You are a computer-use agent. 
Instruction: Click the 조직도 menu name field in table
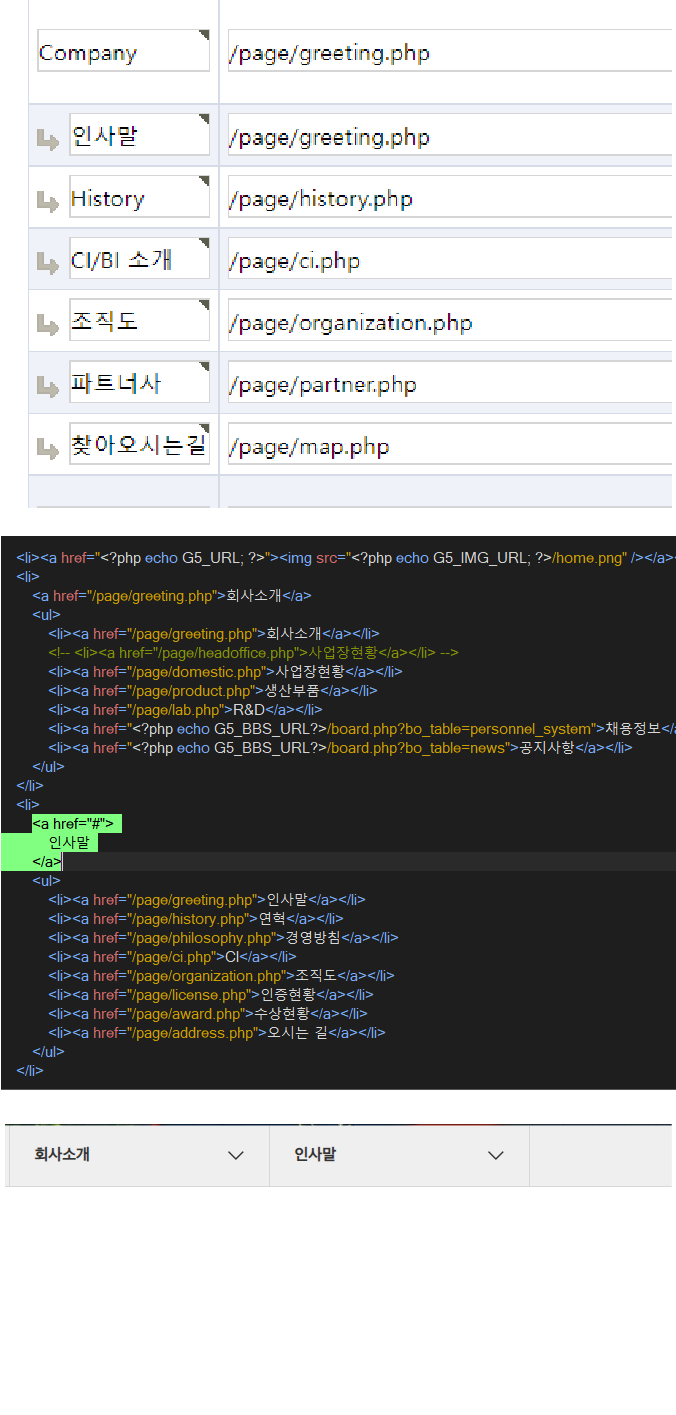click(x=140, y=320)
